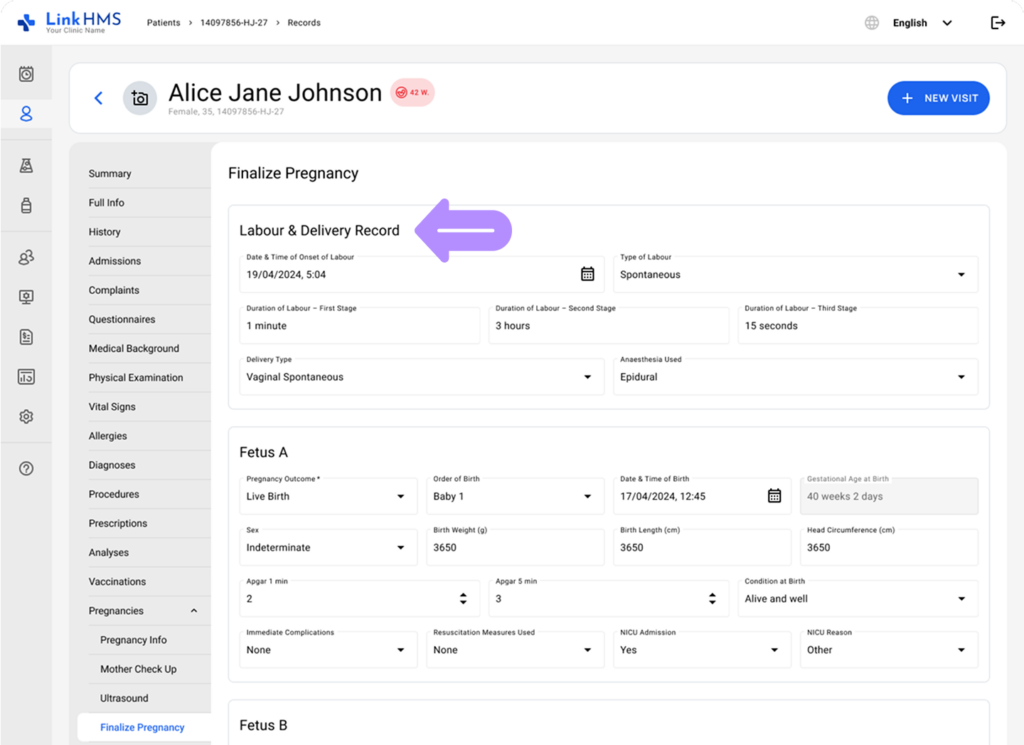Screen dimensions: 1024x745
Task: Go back using the left chevron arrow
Action: [x=98, y=98]
